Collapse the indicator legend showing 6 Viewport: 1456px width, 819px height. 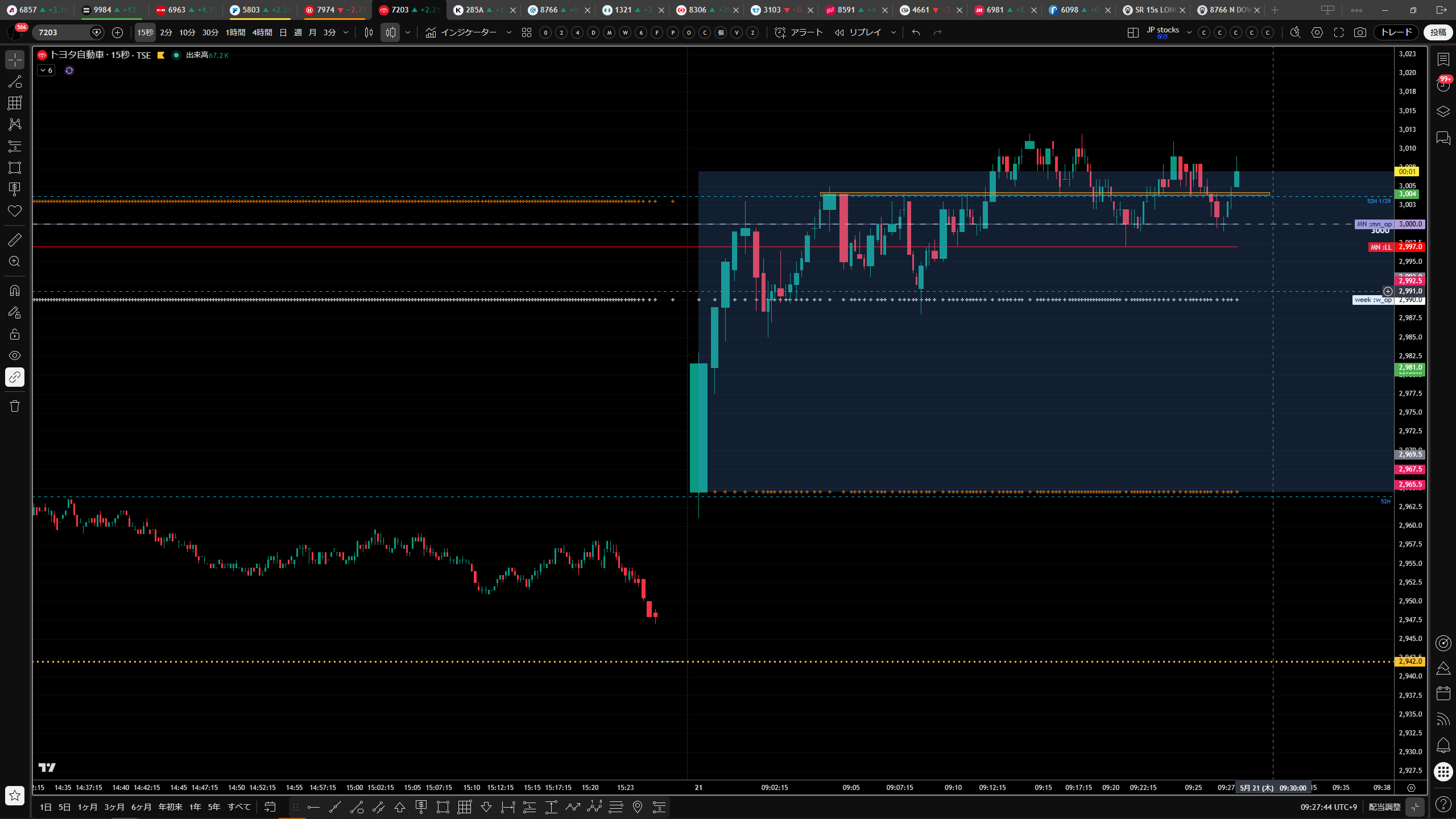(46, 71)
